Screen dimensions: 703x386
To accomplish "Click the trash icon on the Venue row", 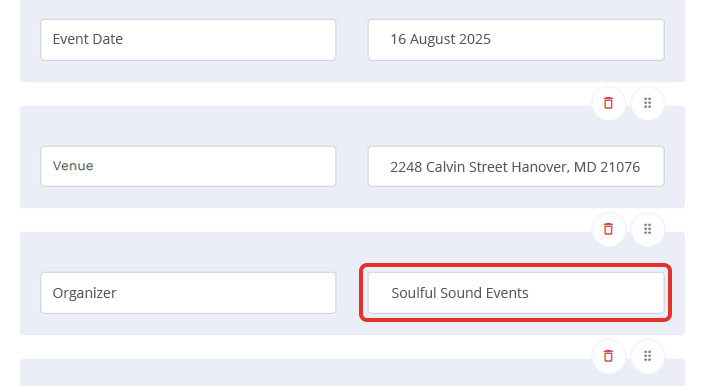I will pyautogui.click(x=608, y=103).
